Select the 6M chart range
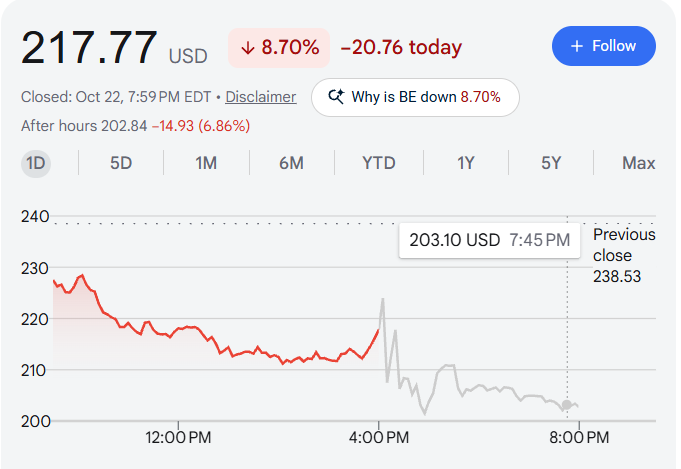Viewport: 681px width, 469px height. point(291,163)
